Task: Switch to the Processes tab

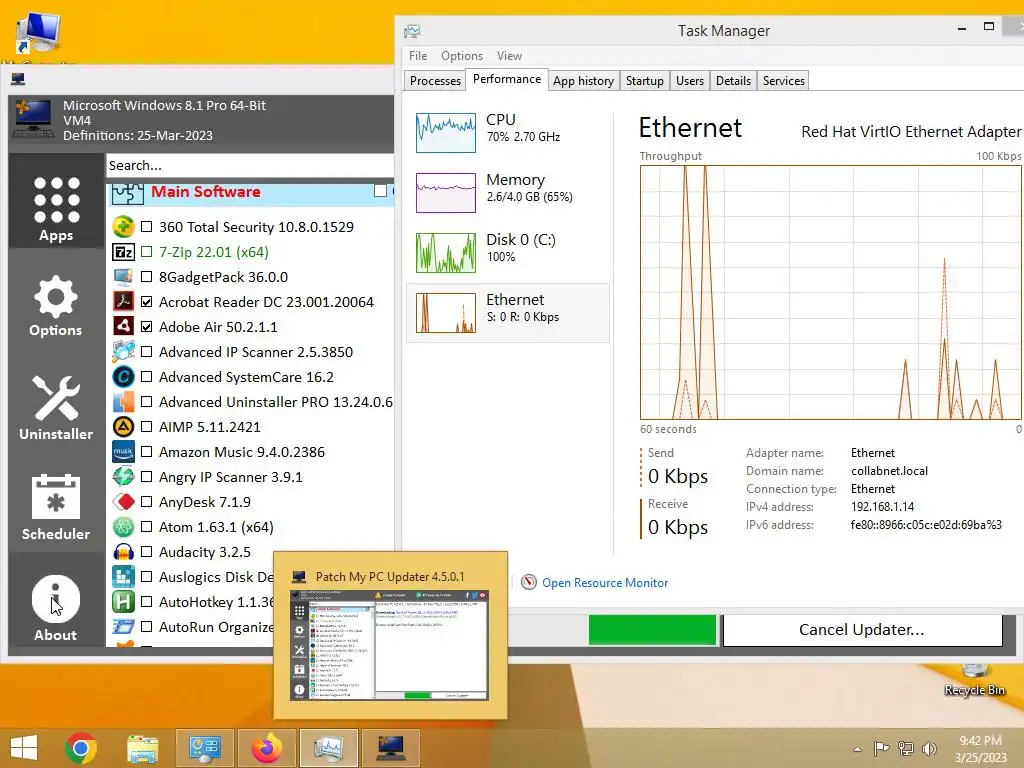Action: point(435,81)
